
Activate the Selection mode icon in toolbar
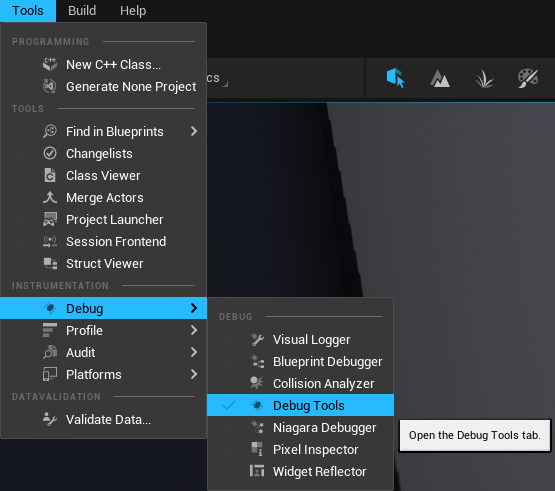point(395,78)
